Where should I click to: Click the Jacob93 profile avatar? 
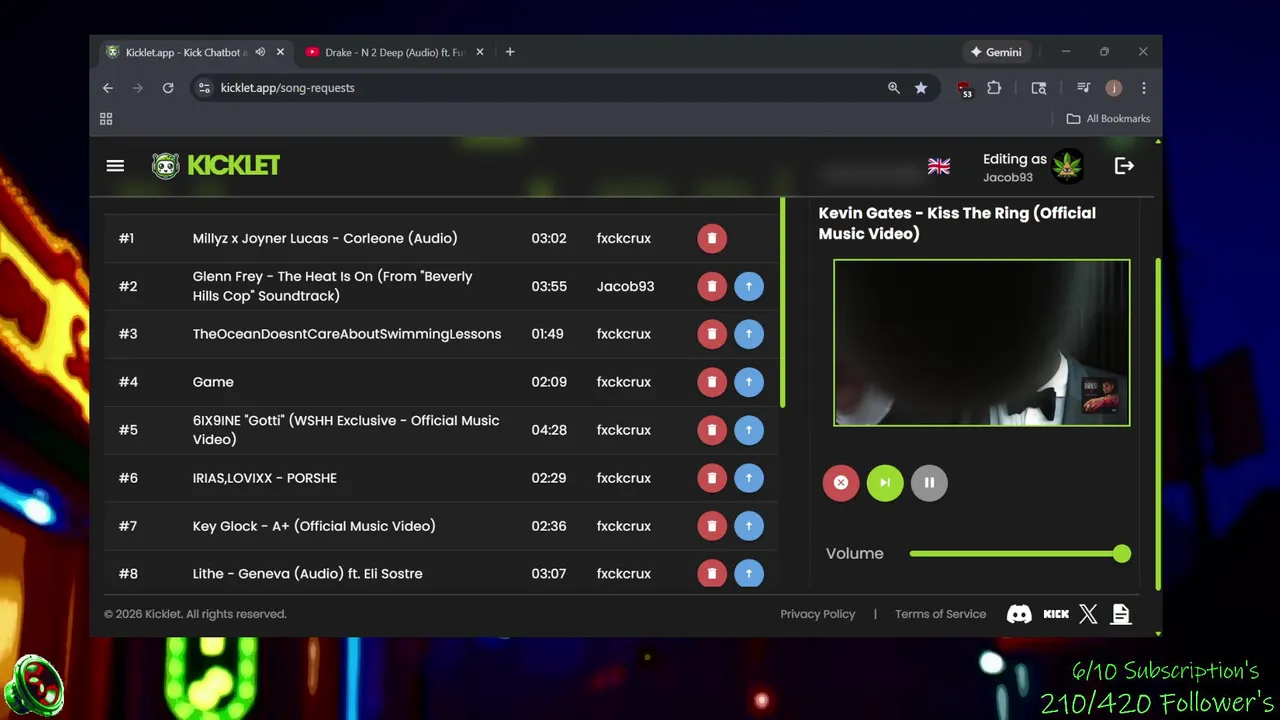1068,166
